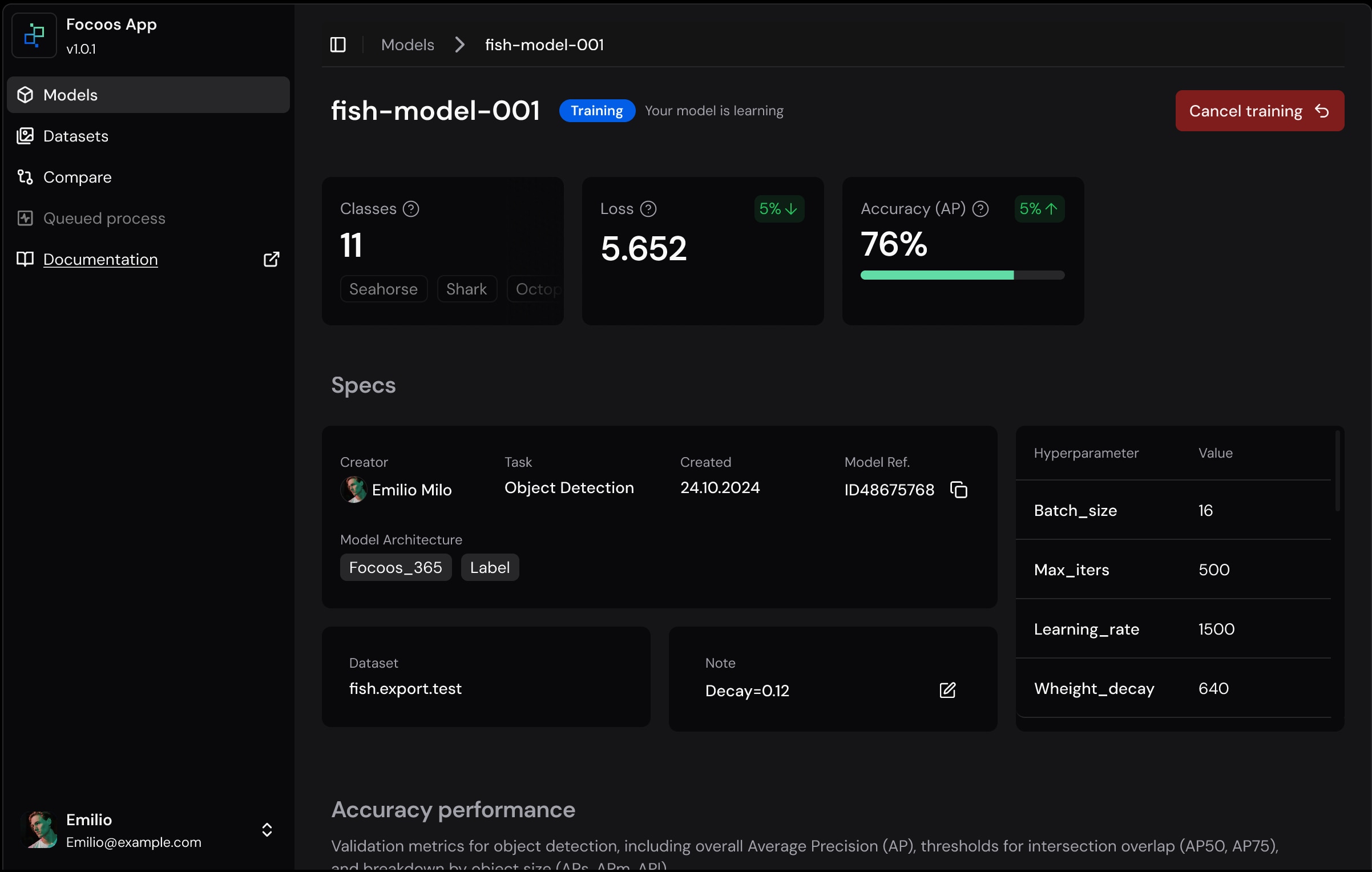Open the Documentation link
Viewport: 1372px width, 872px height.
tap(100, 259)
